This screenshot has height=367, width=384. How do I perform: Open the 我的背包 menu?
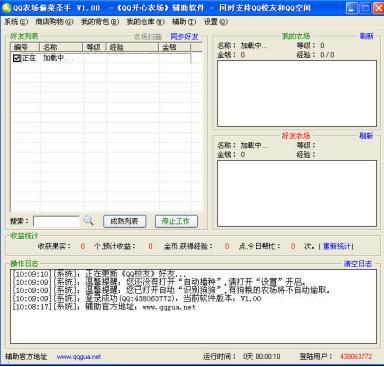click(x=100, y=22)
